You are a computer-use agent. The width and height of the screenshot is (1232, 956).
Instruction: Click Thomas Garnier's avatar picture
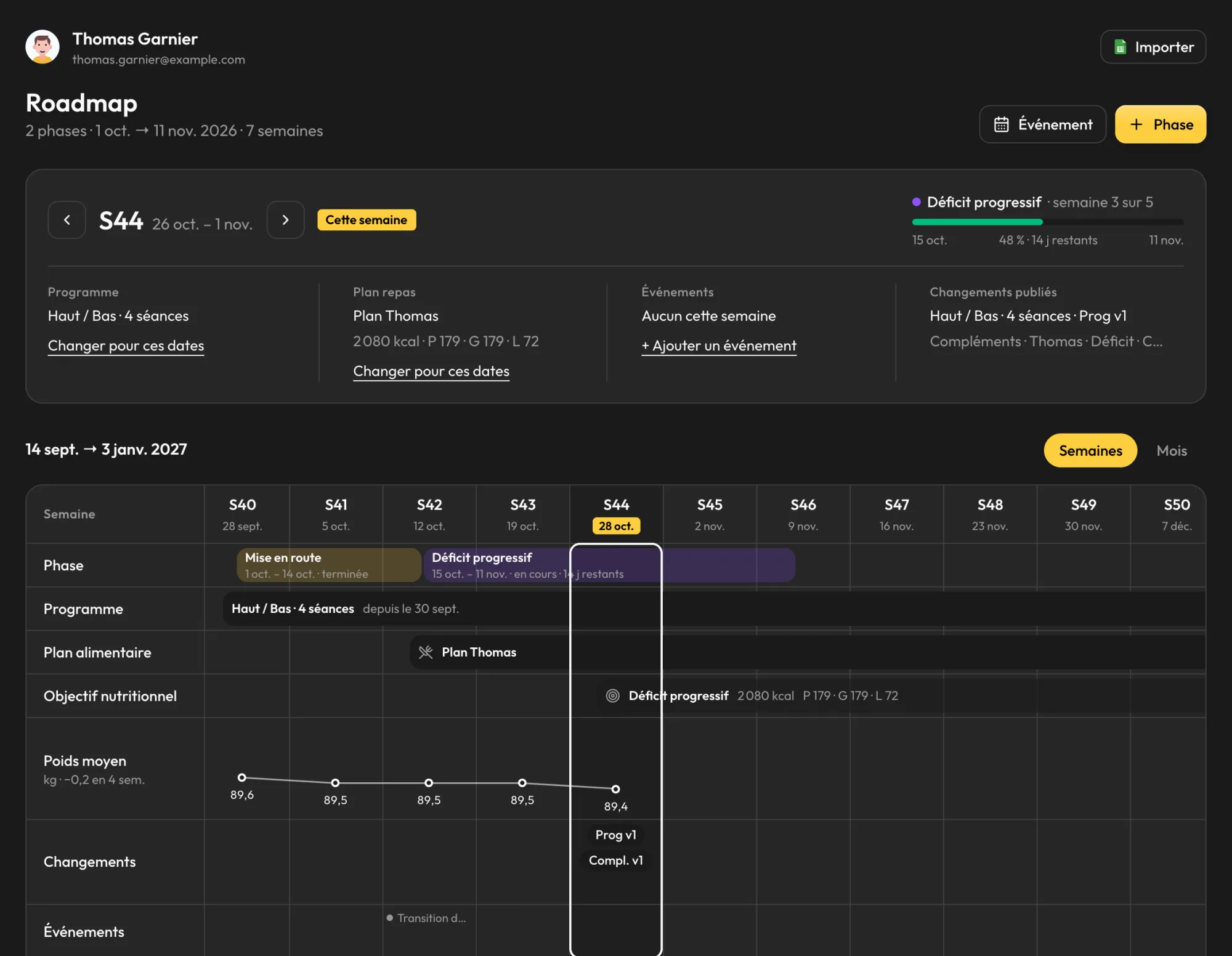[x=43, y=47]
